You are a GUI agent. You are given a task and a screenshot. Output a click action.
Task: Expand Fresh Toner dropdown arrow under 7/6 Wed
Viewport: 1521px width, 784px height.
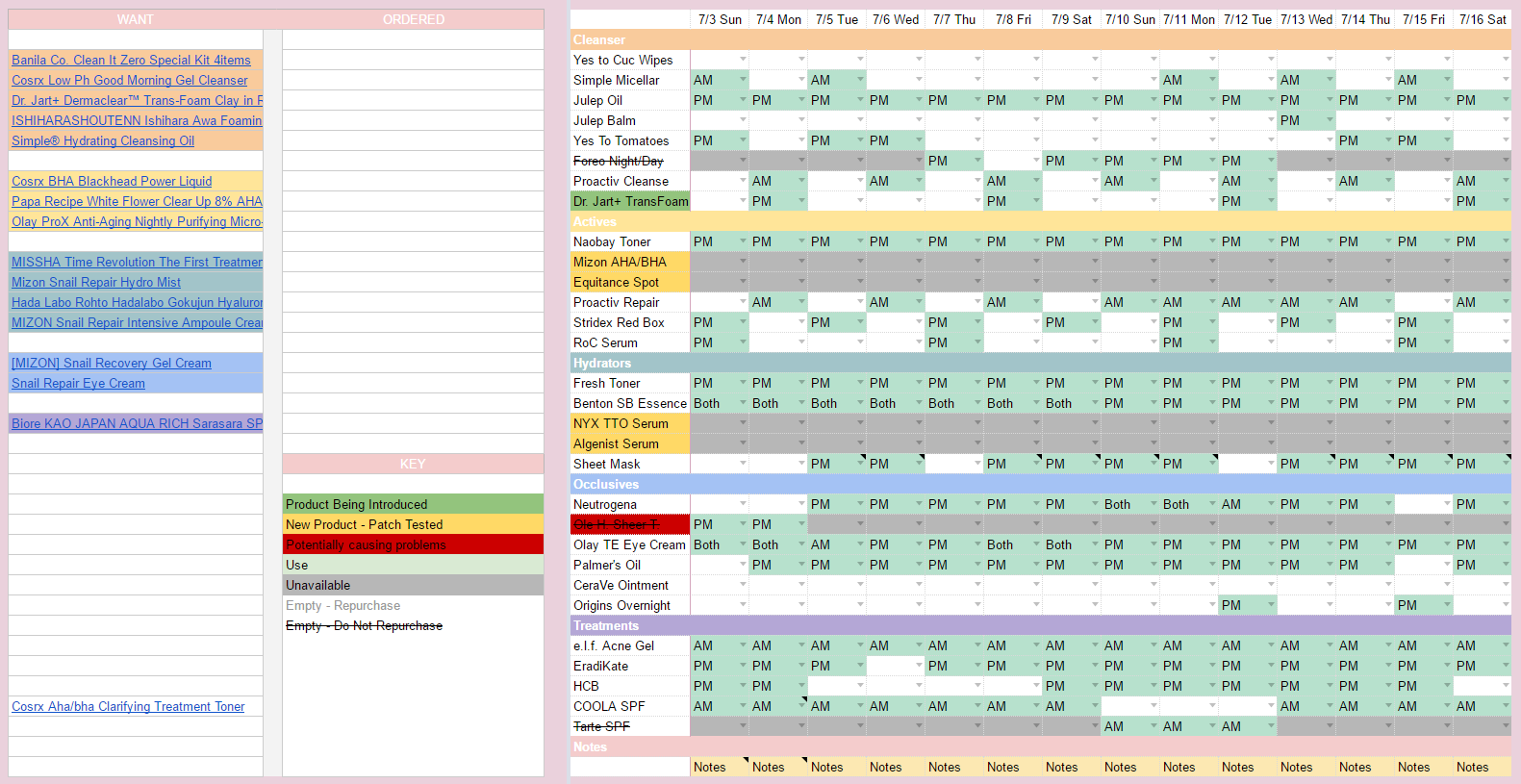(919, 383)
